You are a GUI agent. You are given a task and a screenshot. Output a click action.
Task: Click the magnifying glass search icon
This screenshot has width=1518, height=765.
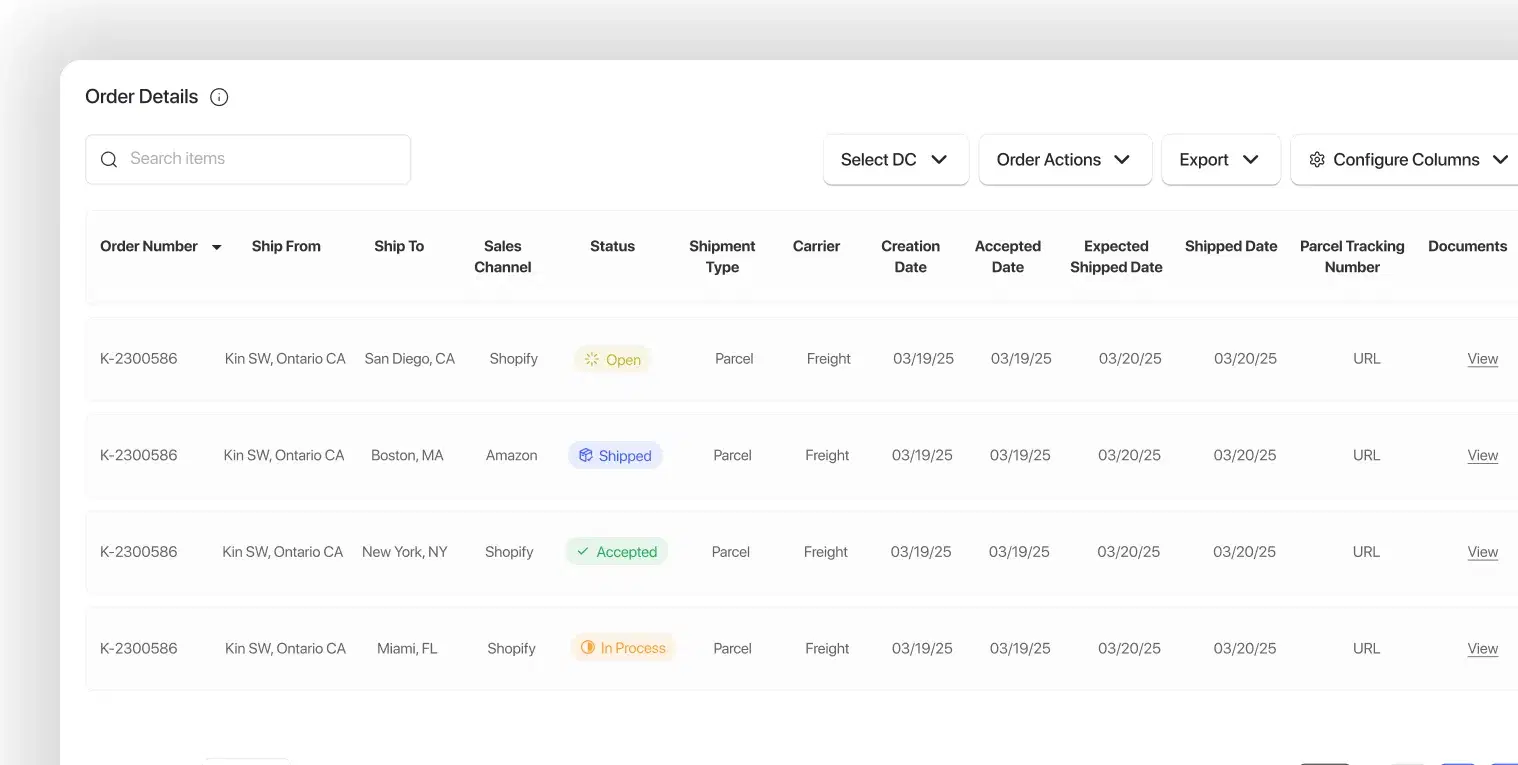(109, 159)
